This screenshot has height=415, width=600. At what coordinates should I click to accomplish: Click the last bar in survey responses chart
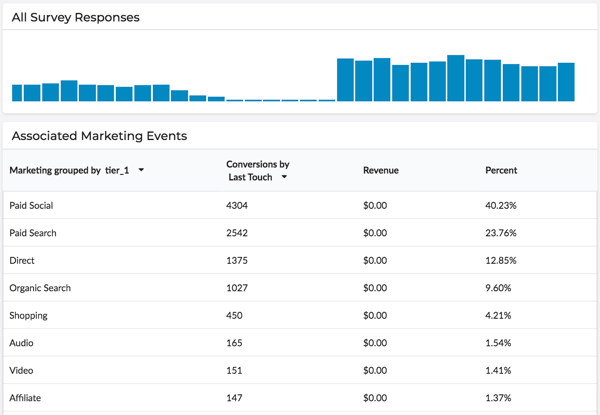point(566,82)
